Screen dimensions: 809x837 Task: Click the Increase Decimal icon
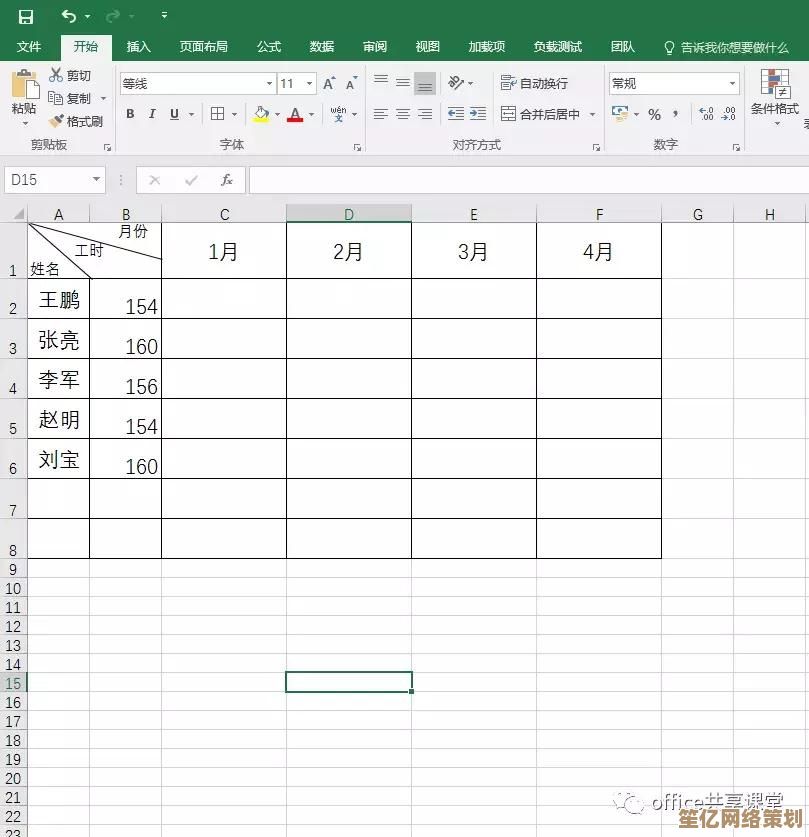[704, 113]
